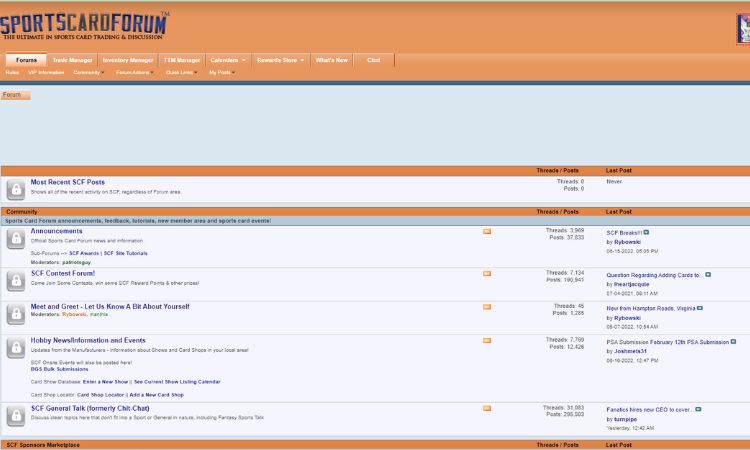
Task: Open the Forums tab
Action: coord(26,60)
